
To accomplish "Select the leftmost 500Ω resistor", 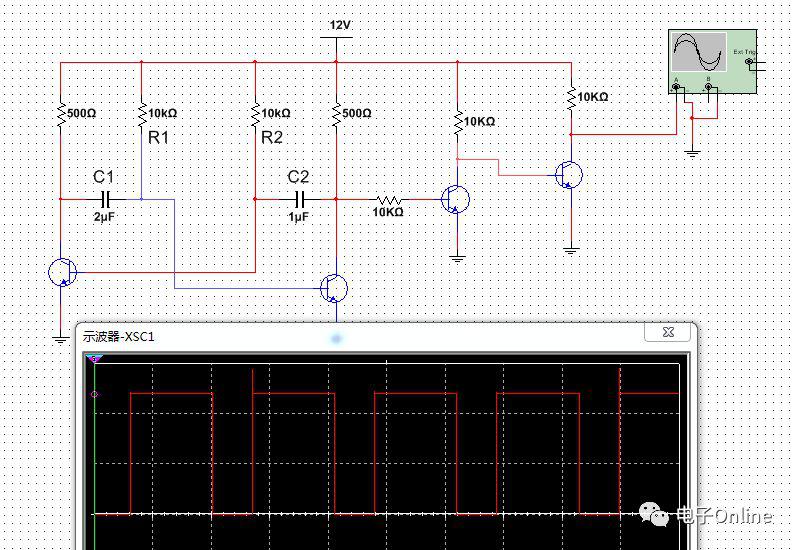I will click(61, 114).
